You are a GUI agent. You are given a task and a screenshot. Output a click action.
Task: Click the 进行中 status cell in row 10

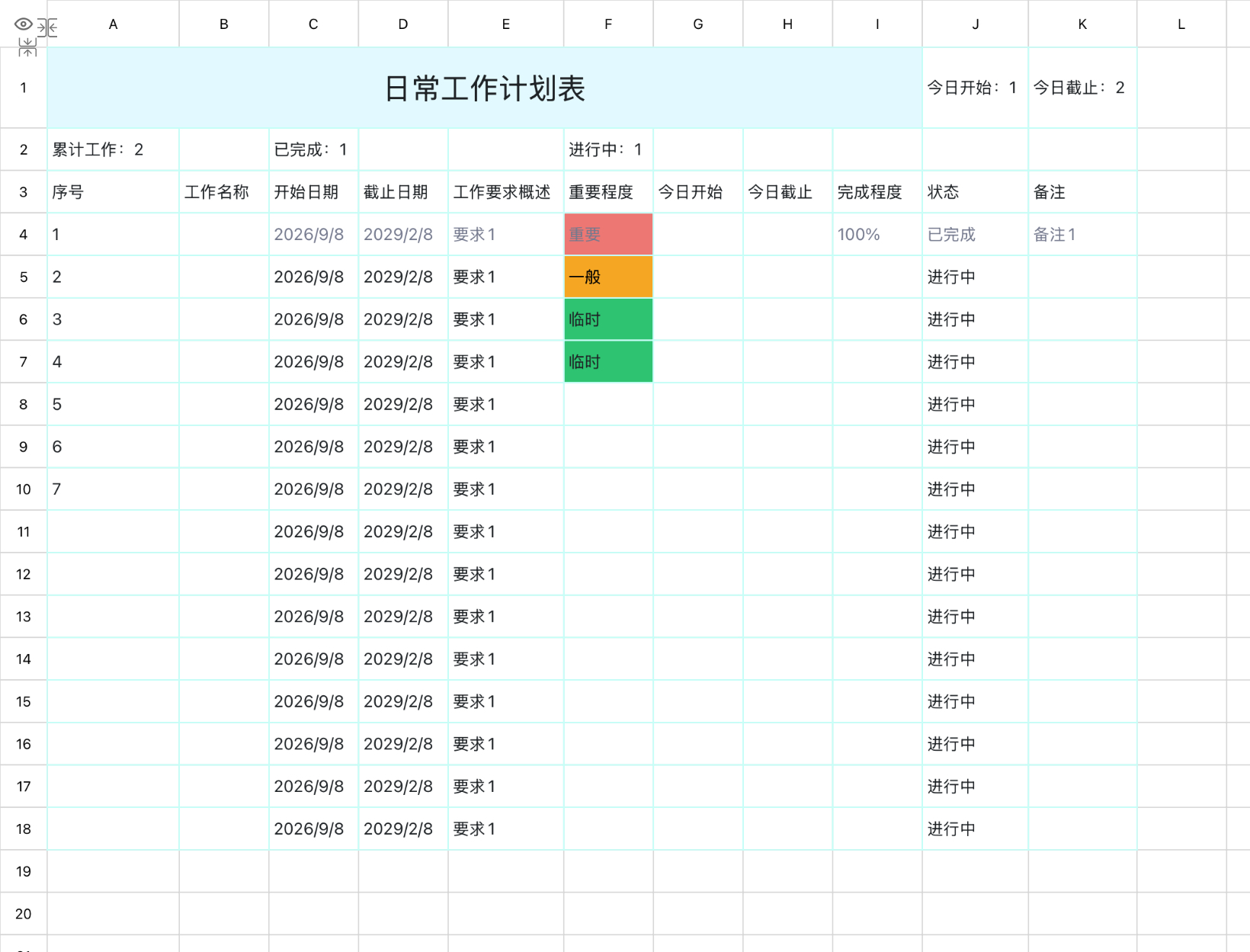[975, 489]
